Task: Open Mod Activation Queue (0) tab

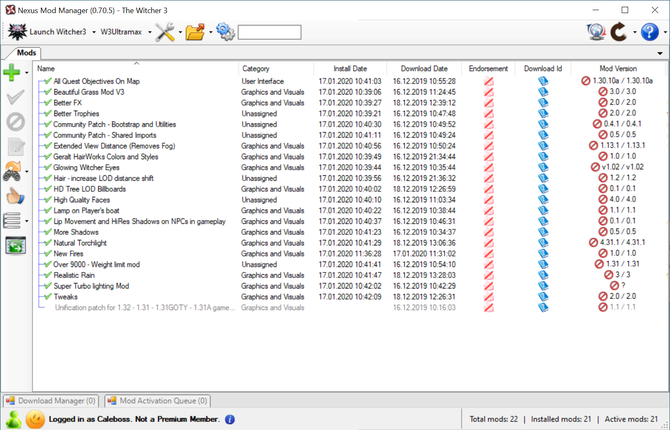Action: [157, 401]
